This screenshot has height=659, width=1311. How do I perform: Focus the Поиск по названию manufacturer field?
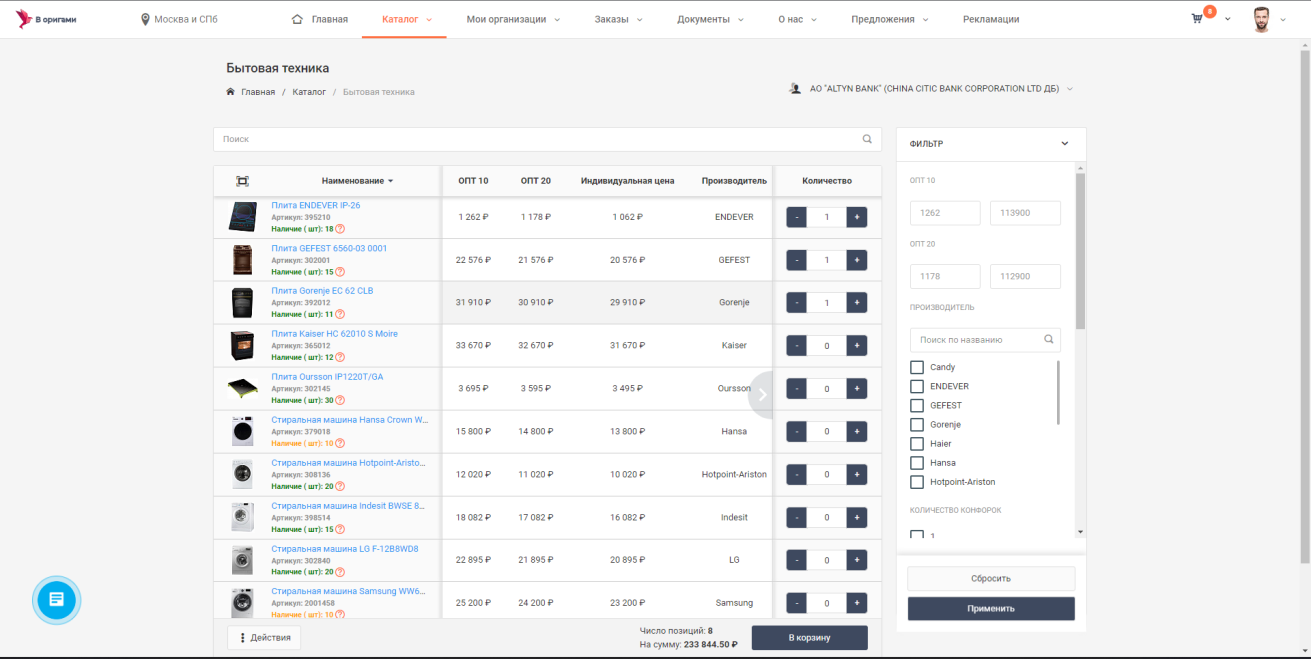point(985,340)
